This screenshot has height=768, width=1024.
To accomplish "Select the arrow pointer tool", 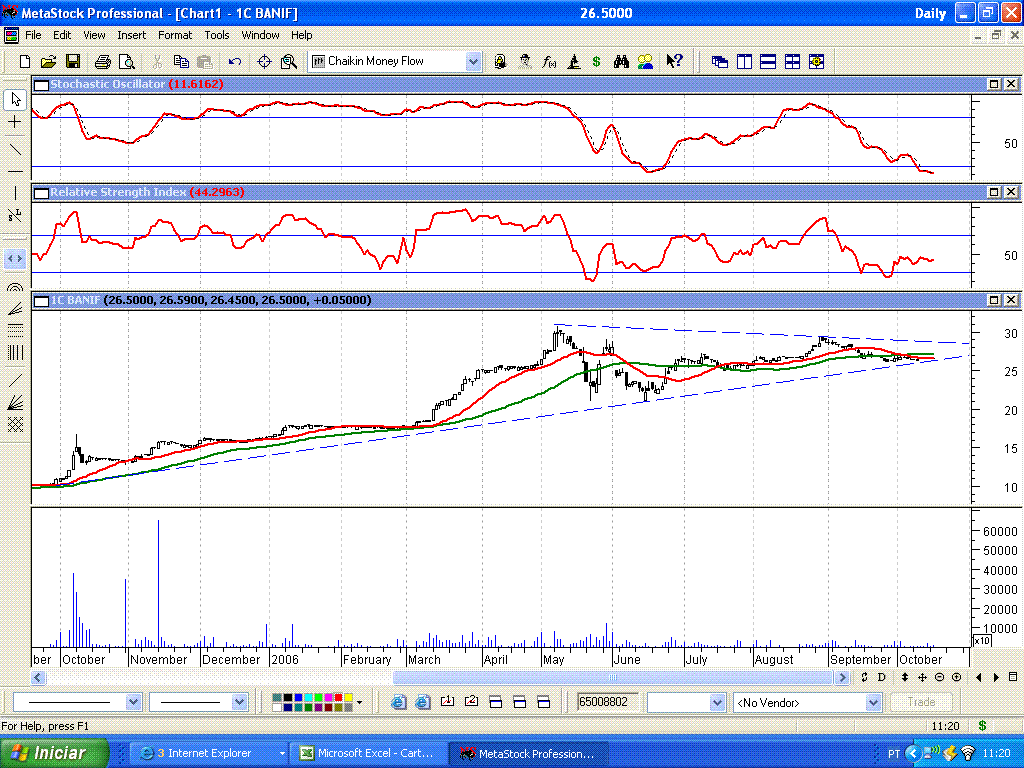I will [x=15, y=99].
